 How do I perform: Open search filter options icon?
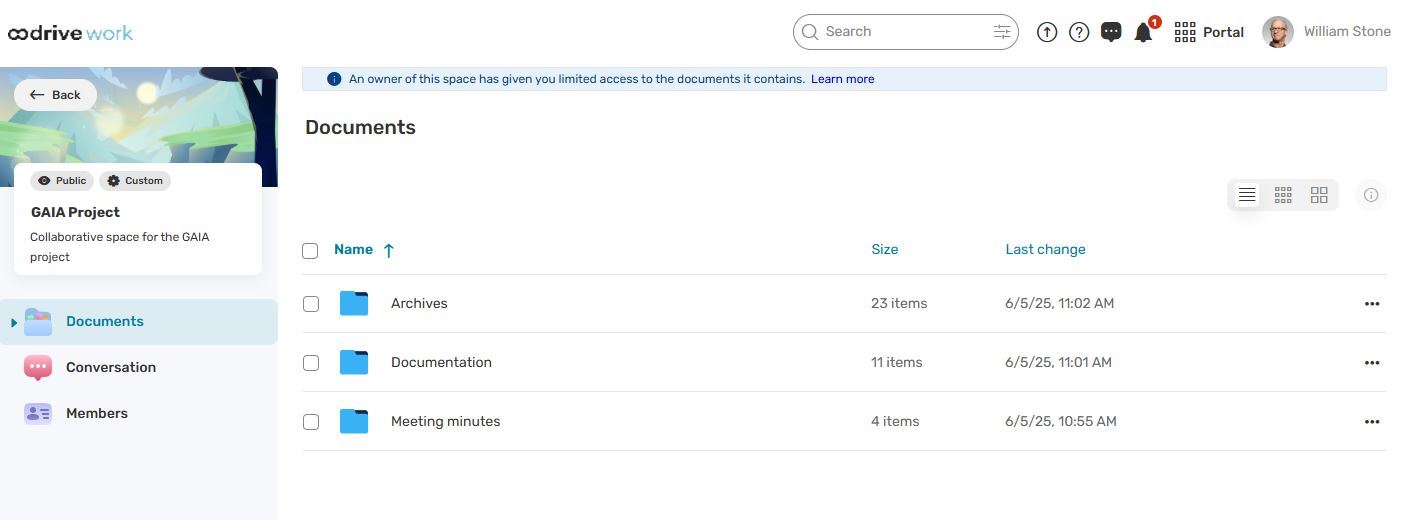1002,32
